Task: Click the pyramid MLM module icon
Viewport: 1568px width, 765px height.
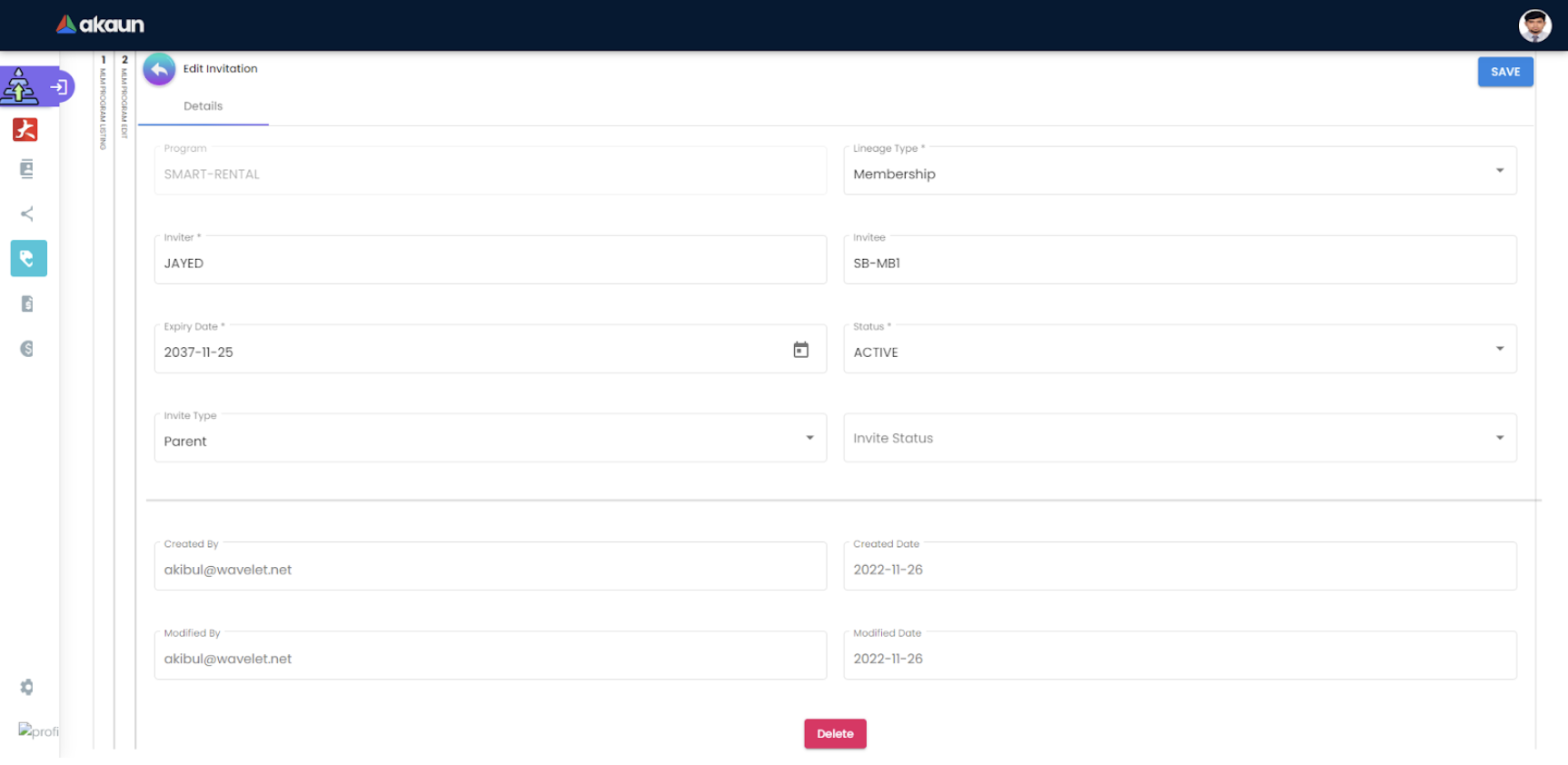Action: [x=19, y=86]
